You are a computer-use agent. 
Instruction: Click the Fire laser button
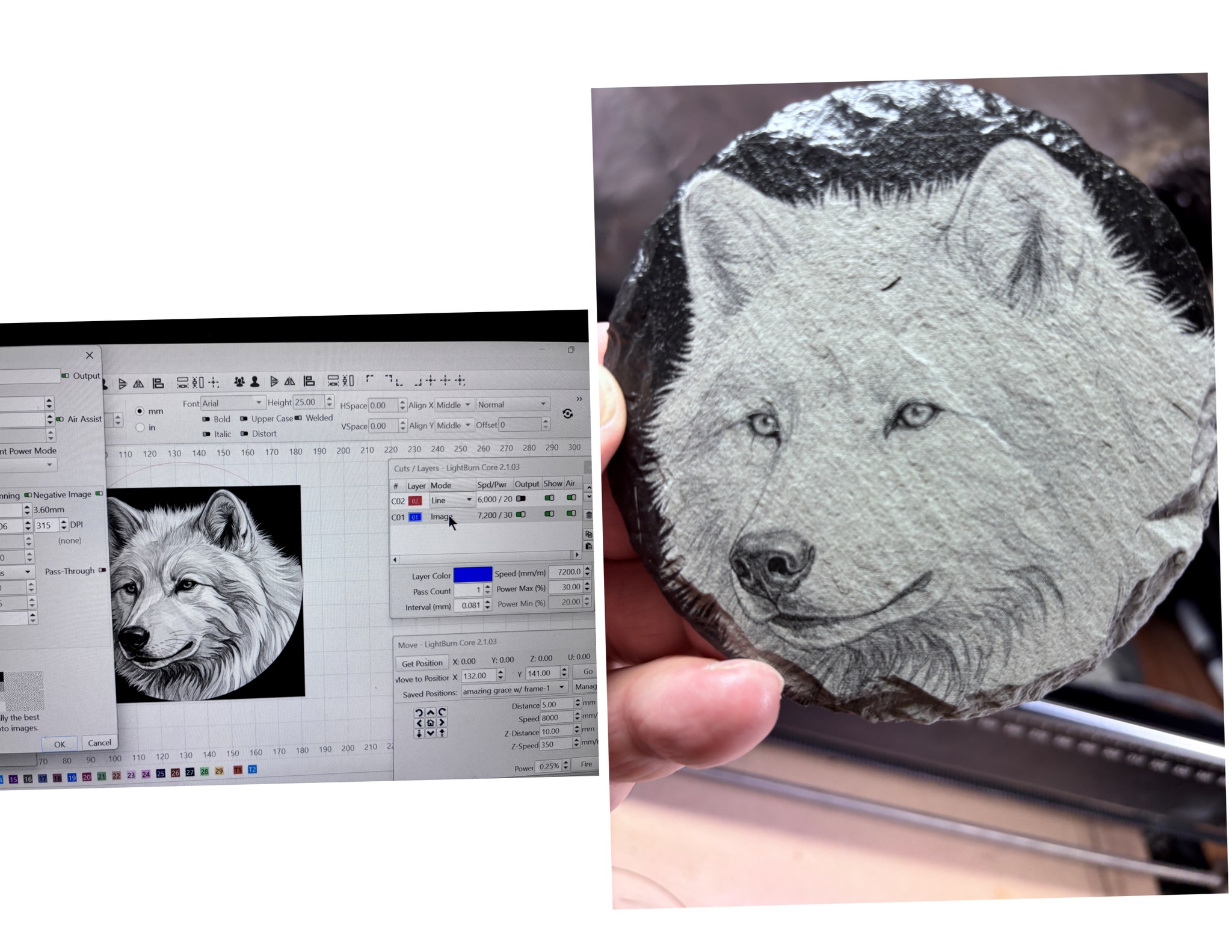click(586, 764)
